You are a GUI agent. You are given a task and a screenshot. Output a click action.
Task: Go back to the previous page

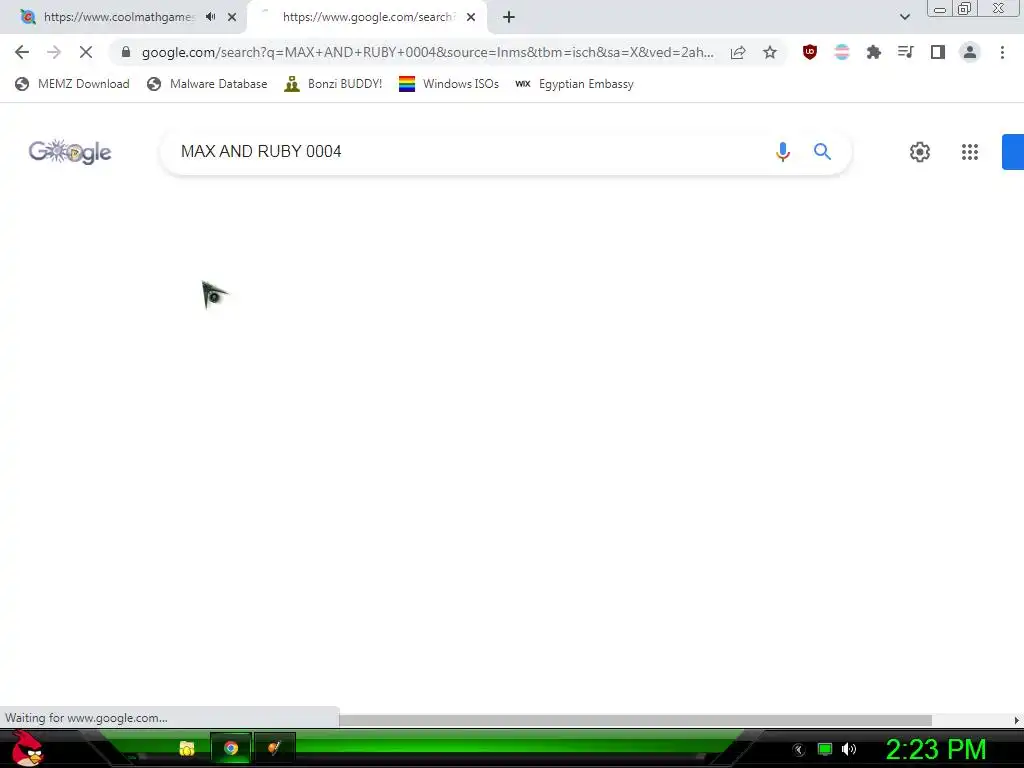(22, 52)
